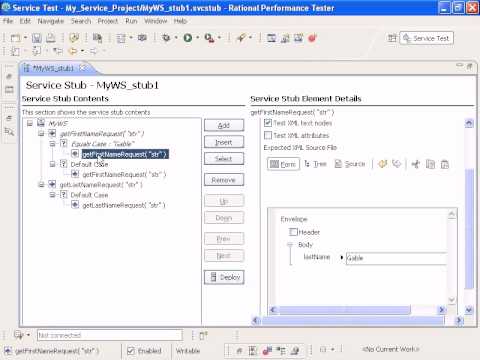
Task: Click the red record icon in toolbar
Action: click(x=312, y=38)
